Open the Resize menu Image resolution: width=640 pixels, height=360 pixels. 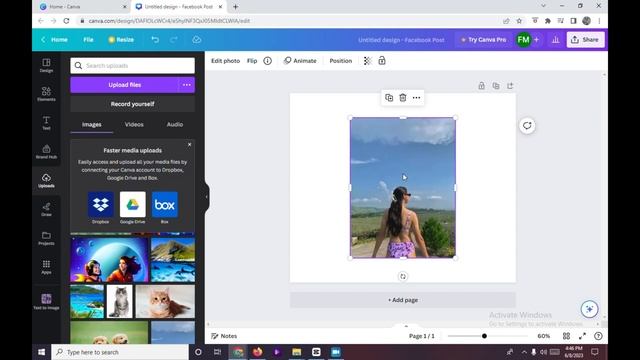[x=121, y=40]
